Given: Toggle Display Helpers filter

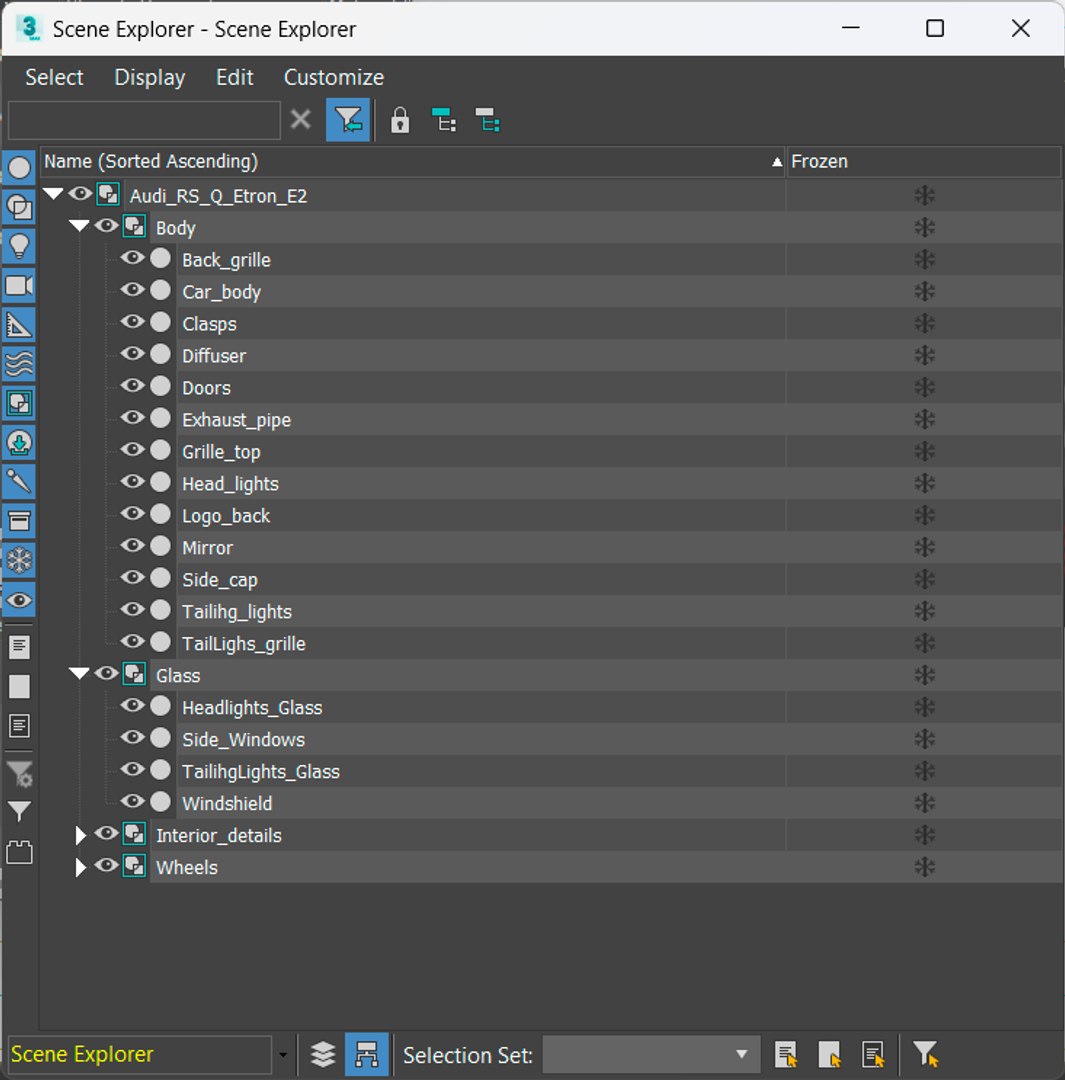Looking at the screenshot, I should pyautogui.click(x=19, y=324).
